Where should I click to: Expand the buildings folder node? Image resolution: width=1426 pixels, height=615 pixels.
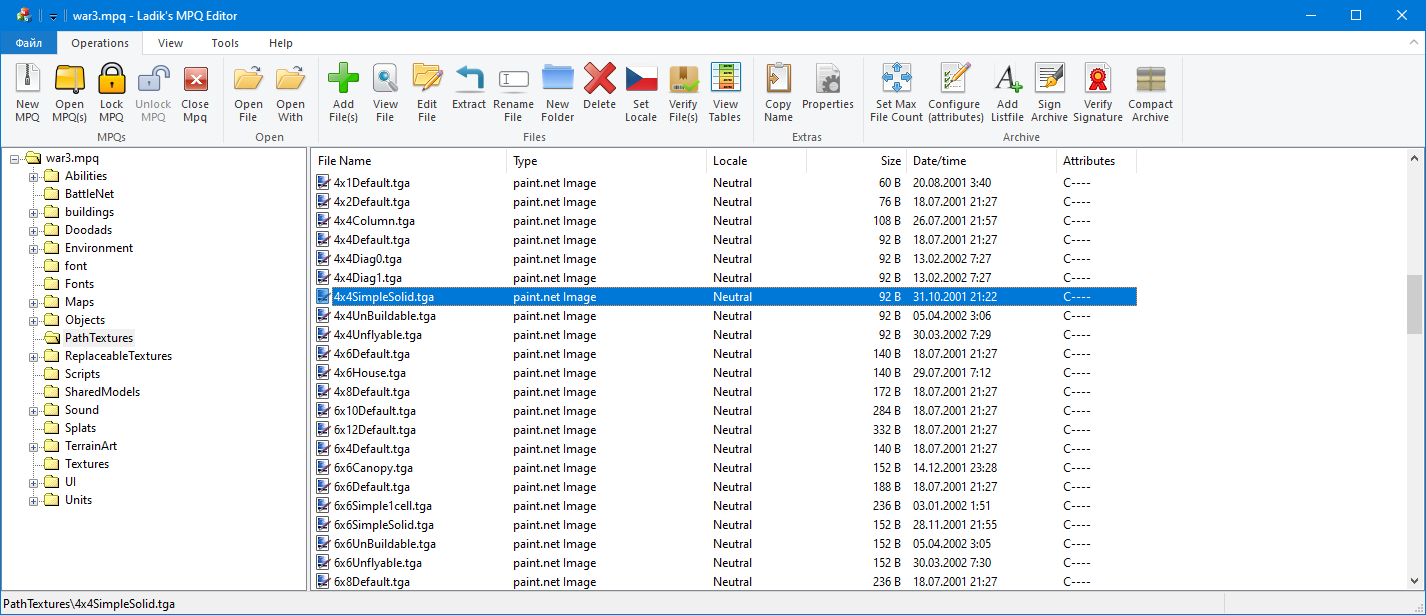(33, 212)
